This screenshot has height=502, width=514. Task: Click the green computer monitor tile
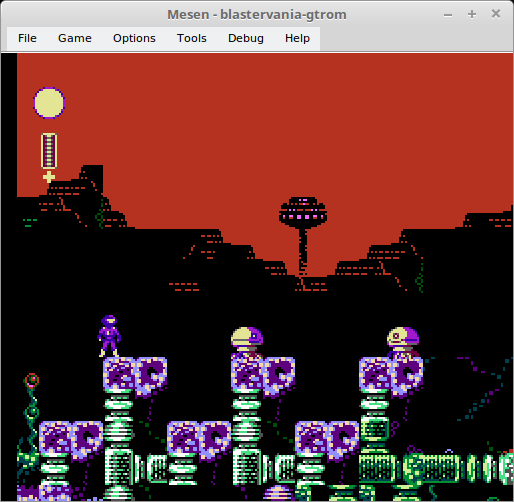tap(375, 430)
